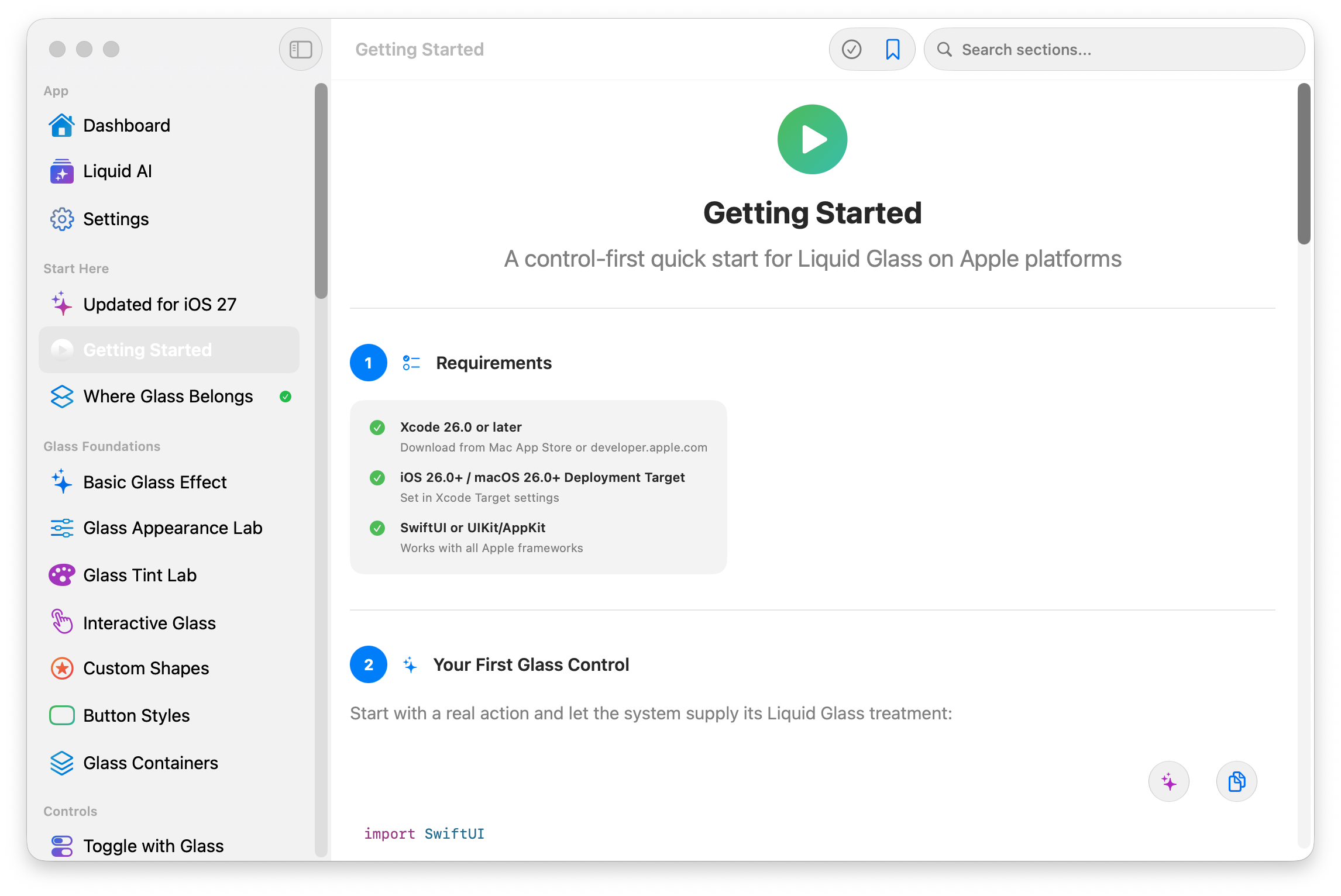
Task: Click sliders icon beside Glass Appearance Lab
Action: coord(61,528)
